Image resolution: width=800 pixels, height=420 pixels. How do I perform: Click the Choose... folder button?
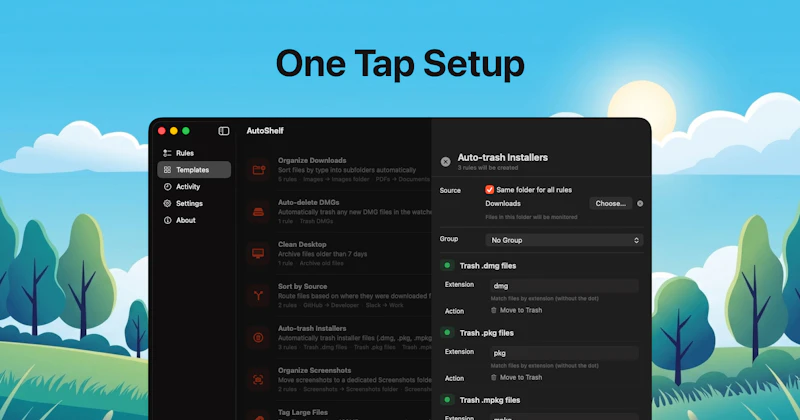[611, 204]
